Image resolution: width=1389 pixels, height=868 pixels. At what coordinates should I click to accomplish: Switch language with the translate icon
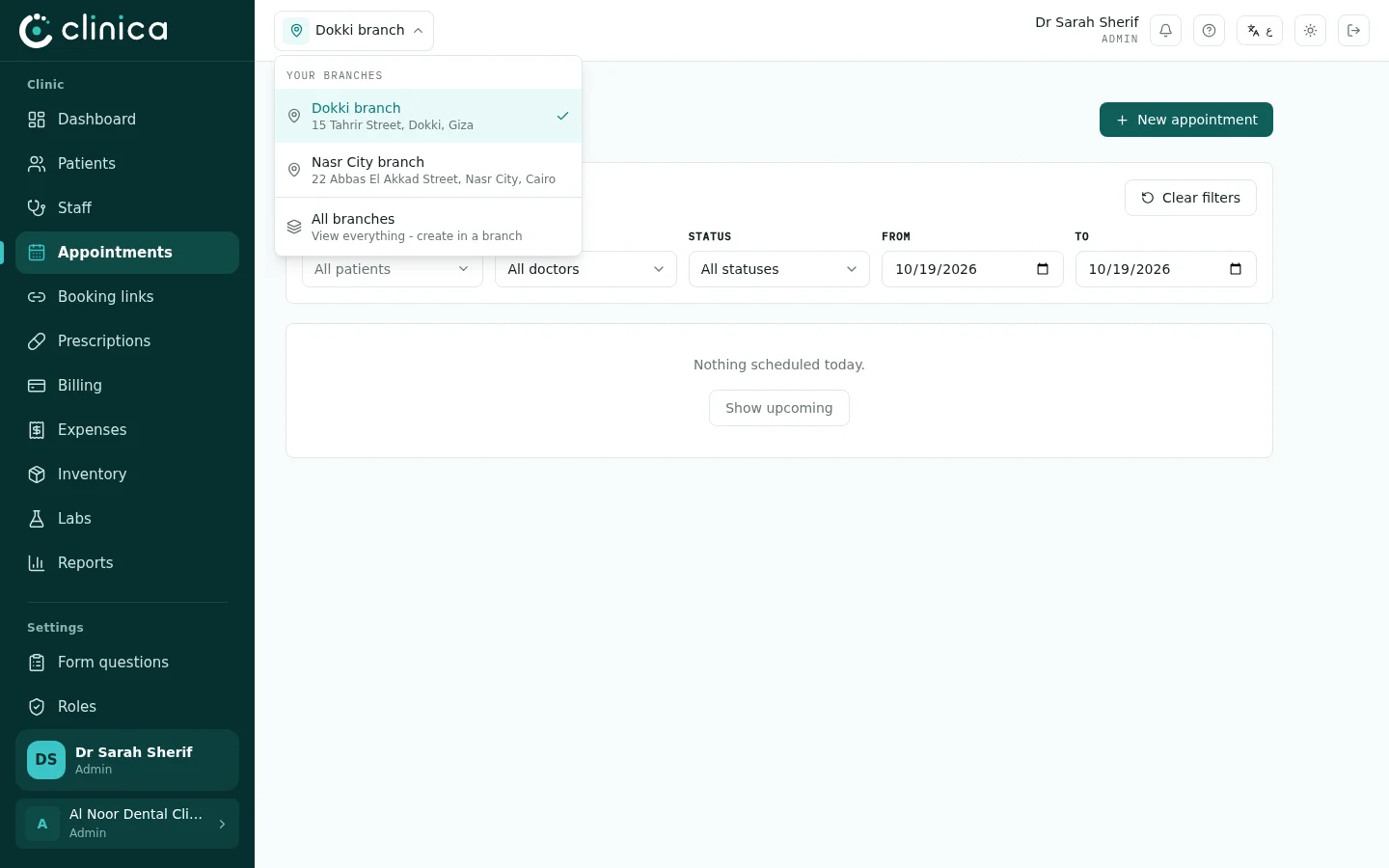(x=1260, y=31)
